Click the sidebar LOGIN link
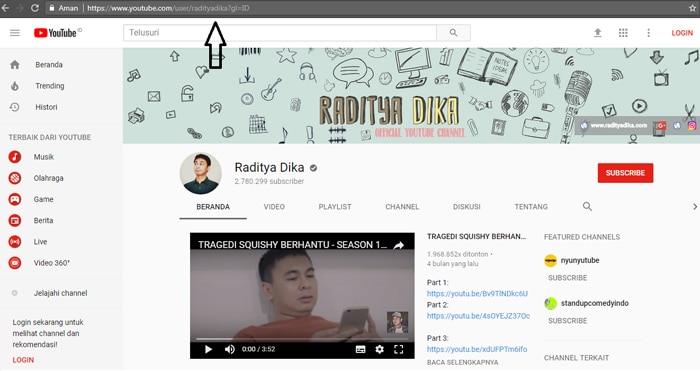This screenshot has width=700, height=371. tap(23, 360)
